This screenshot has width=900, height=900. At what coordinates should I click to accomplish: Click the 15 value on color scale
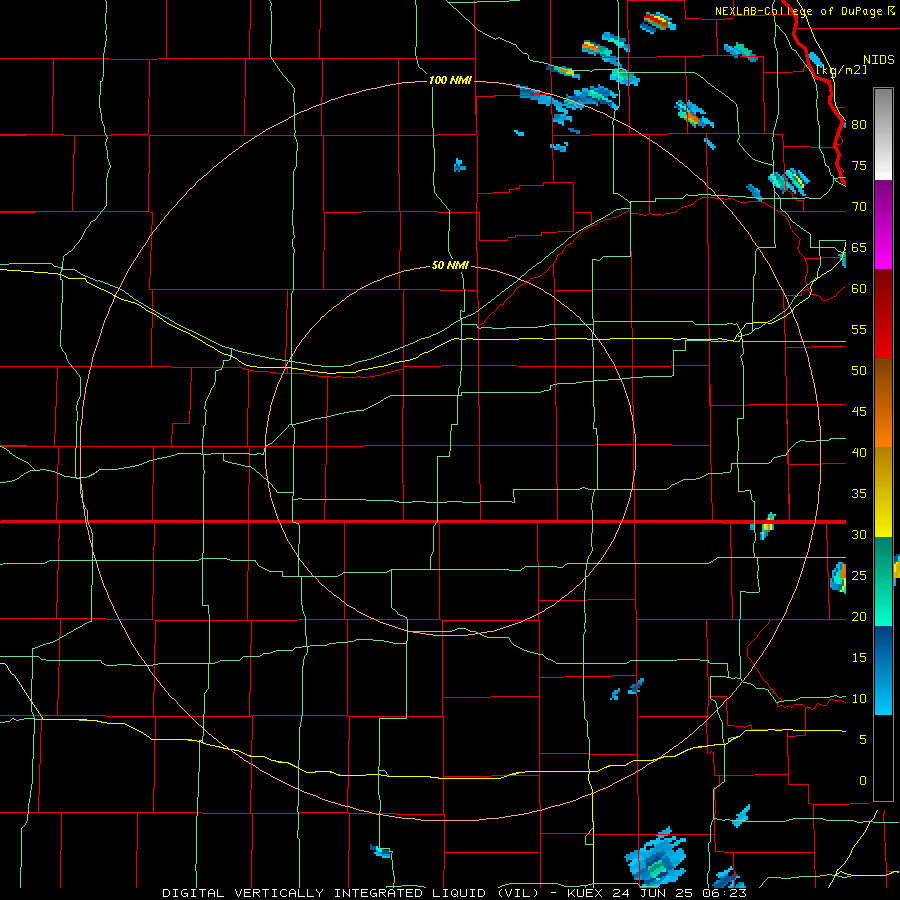tap(859, 657)
